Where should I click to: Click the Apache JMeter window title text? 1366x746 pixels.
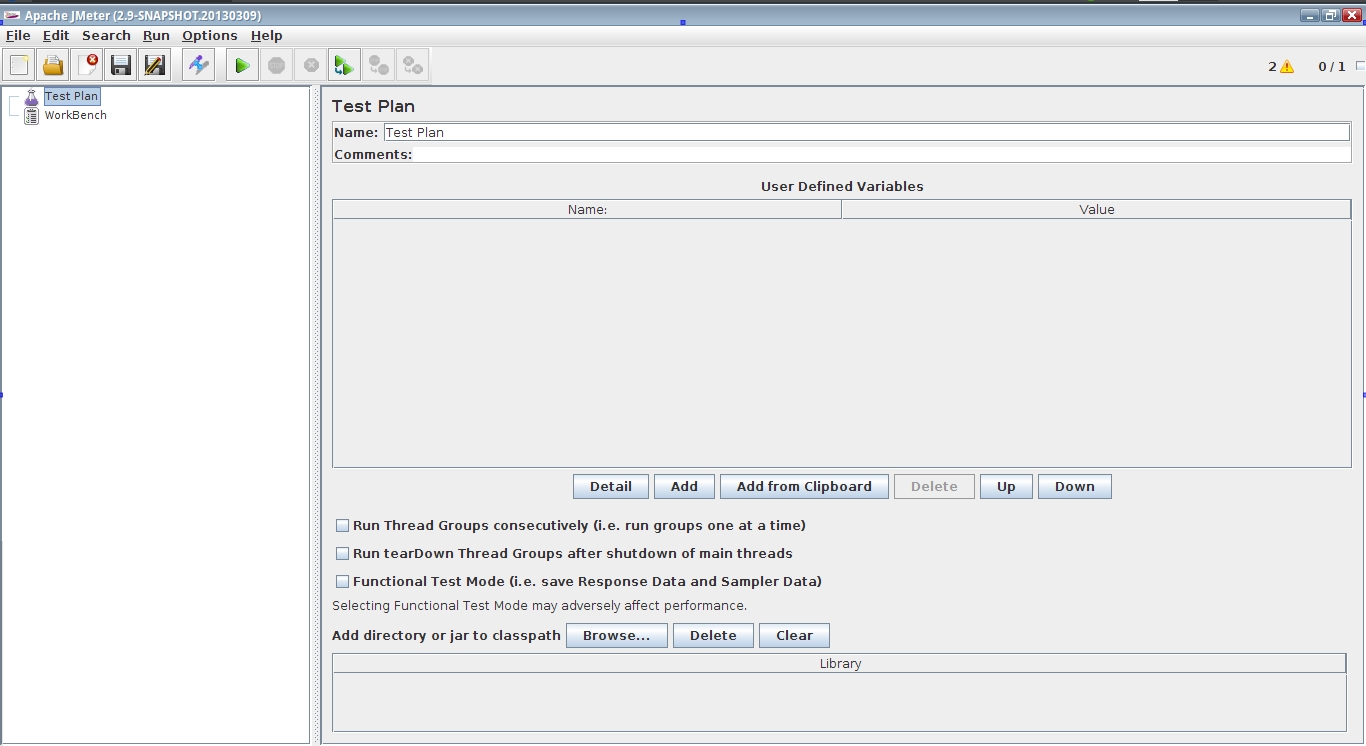click(x=143, y=15)
